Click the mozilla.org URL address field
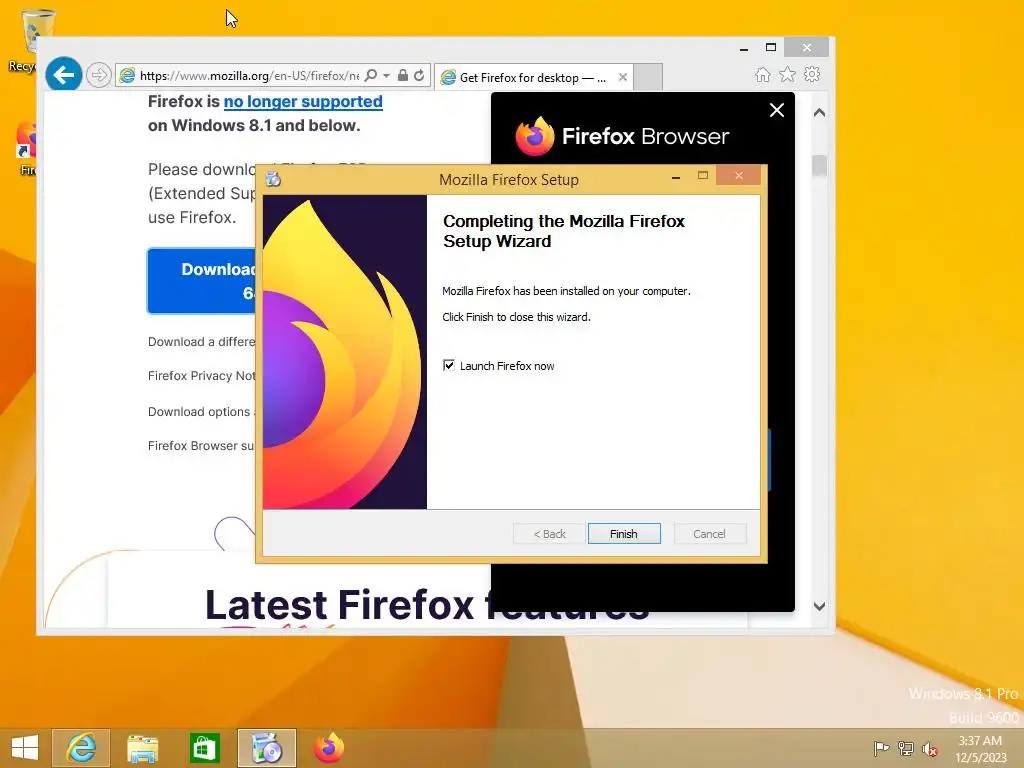1024x768 pixels. [249, 76]
